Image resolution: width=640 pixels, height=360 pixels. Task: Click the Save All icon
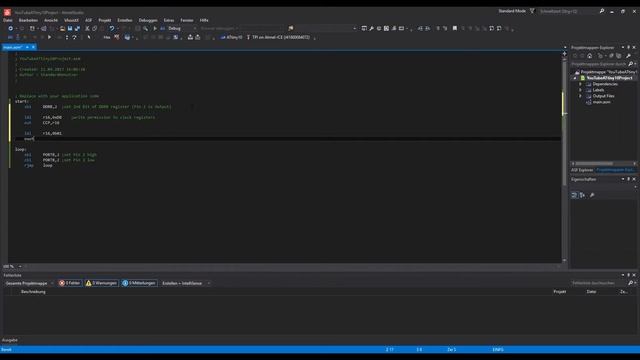coord(77,29)
